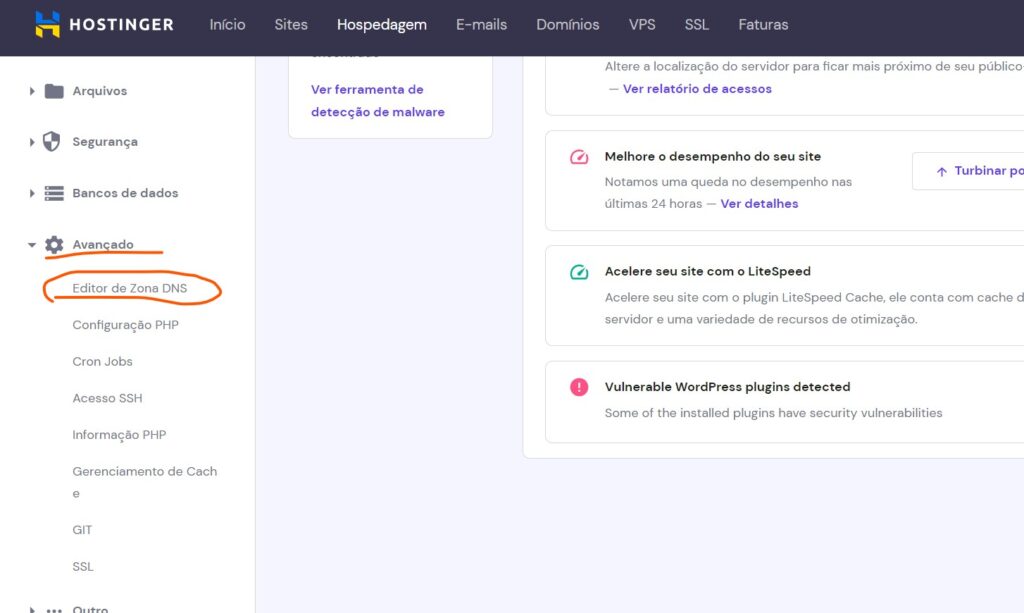Open Editor de Zona DNS
The height and width of the screenshot is (613, 1024).
click(x=130, y=288)
